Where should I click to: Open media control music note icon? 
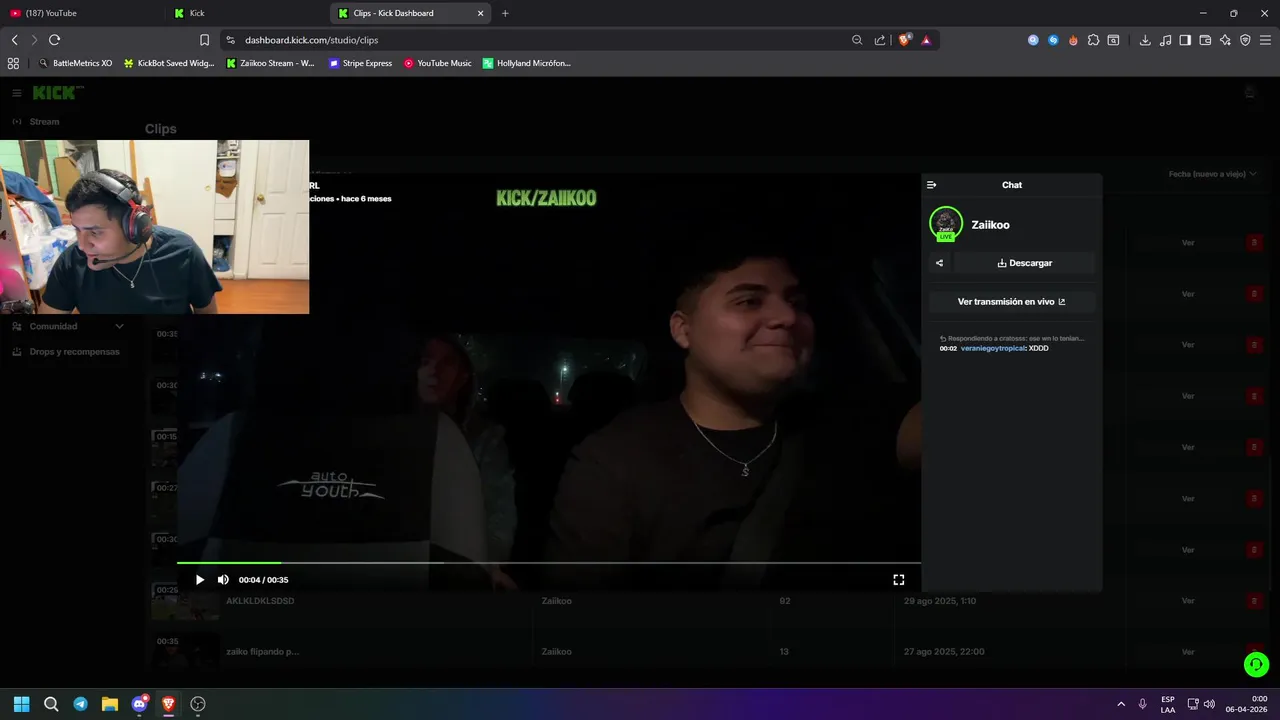click(x=1165, y=40)
